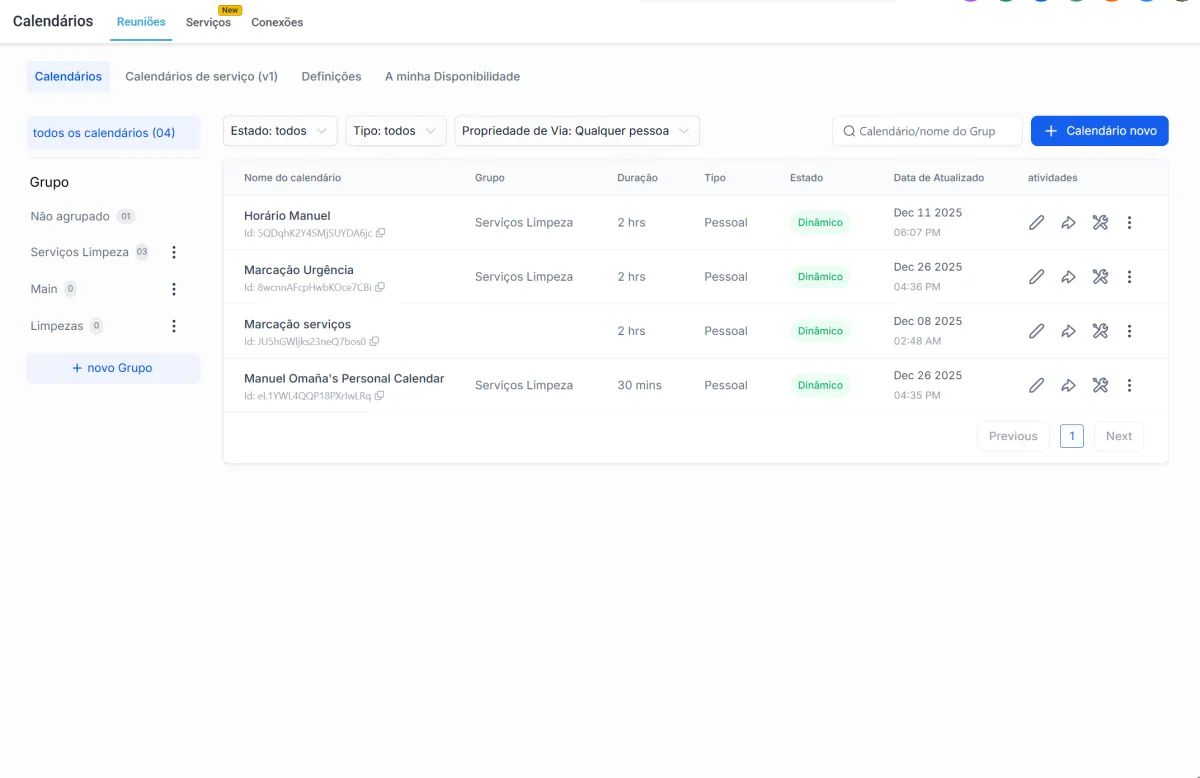The image size is (1200, 778).
Task: Open the Main group options menu
Action: [x=174, y=289]
